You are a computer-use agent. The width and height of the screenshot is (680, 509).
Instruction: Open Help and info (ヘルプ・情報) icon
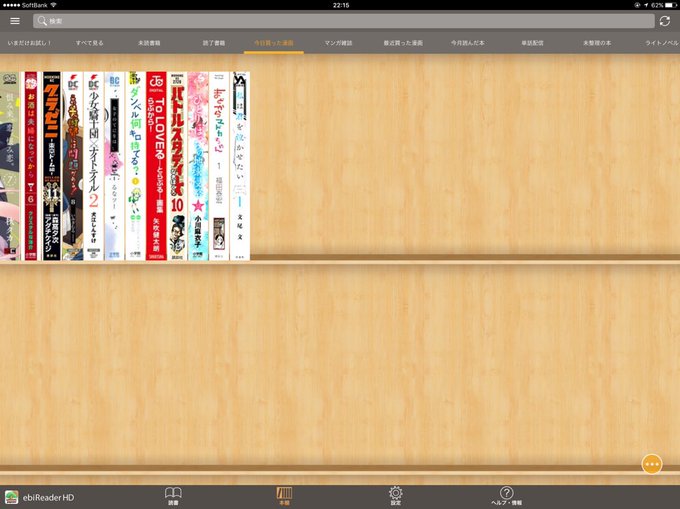click(507, 496)
